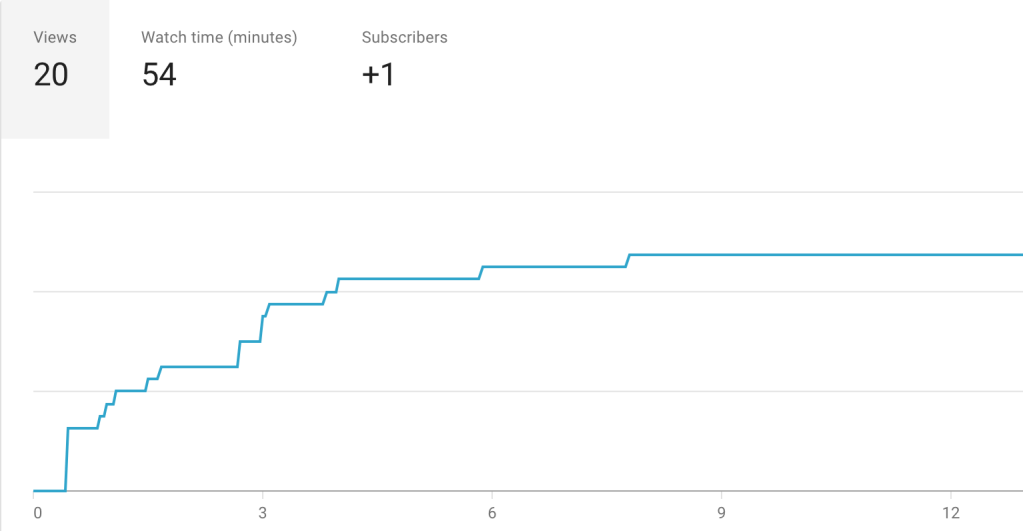Click the 54 watch time value
Screen dimensions: 1023x531
[159, 74]
